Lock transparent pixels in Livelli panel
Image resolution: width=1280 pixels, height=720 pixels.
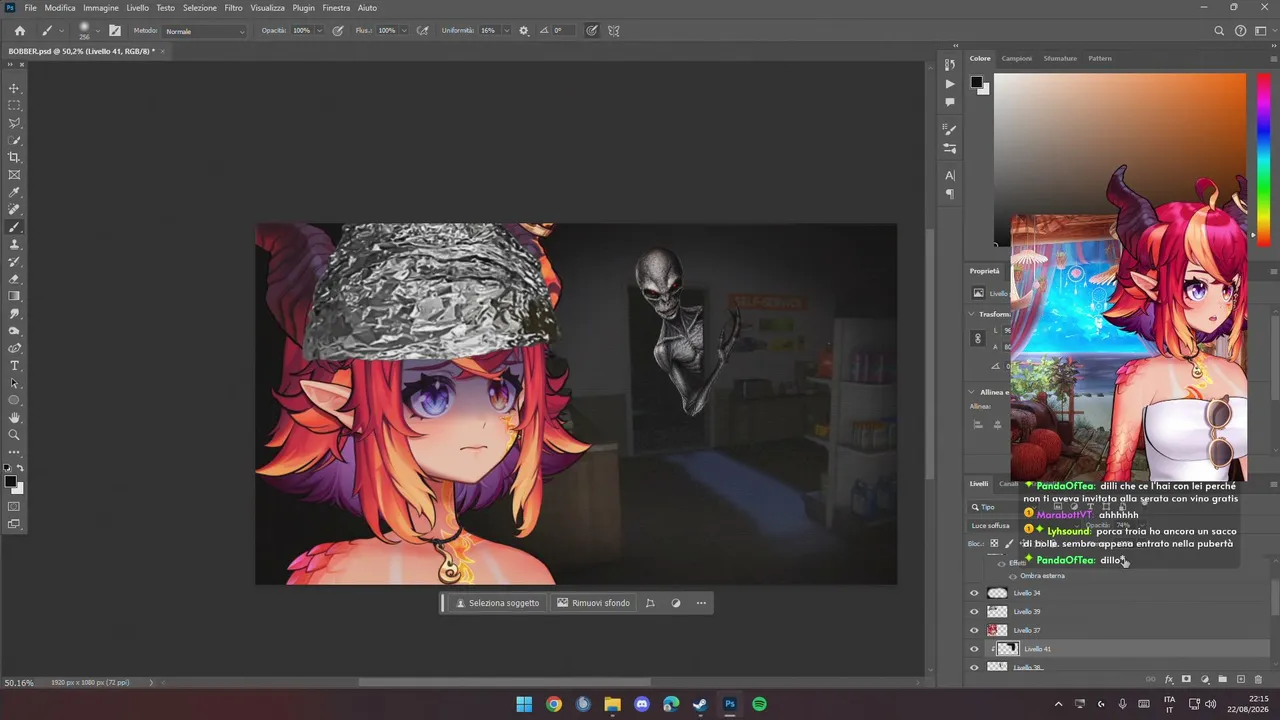tap(994, 543)
